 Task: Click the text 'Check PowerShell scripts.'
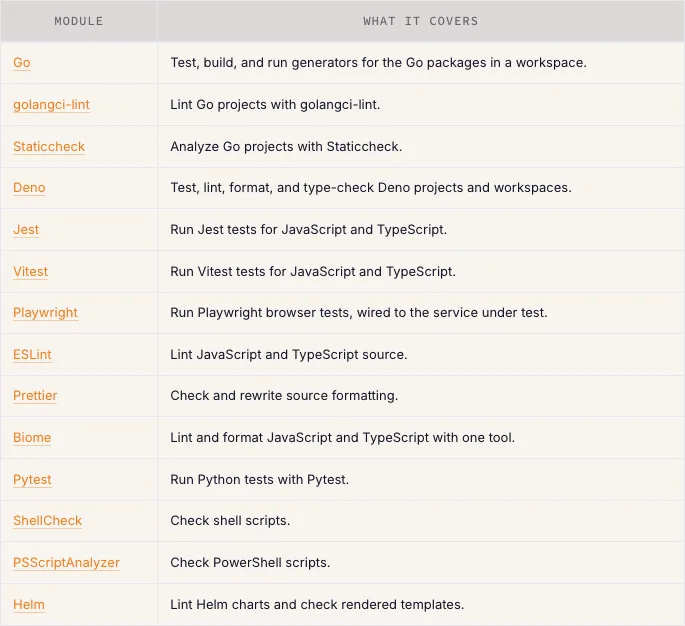coord(250,563)
